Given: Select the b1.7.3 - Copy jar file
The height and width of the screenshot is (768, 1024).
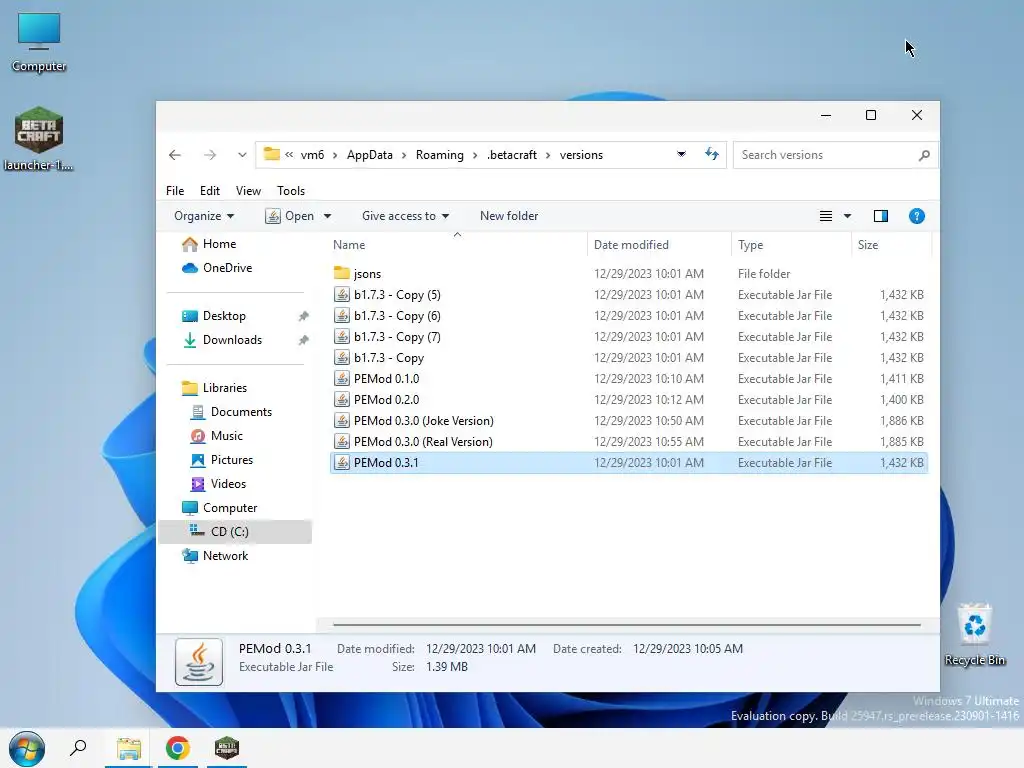Looking at the screenshot, I should 628,358.
